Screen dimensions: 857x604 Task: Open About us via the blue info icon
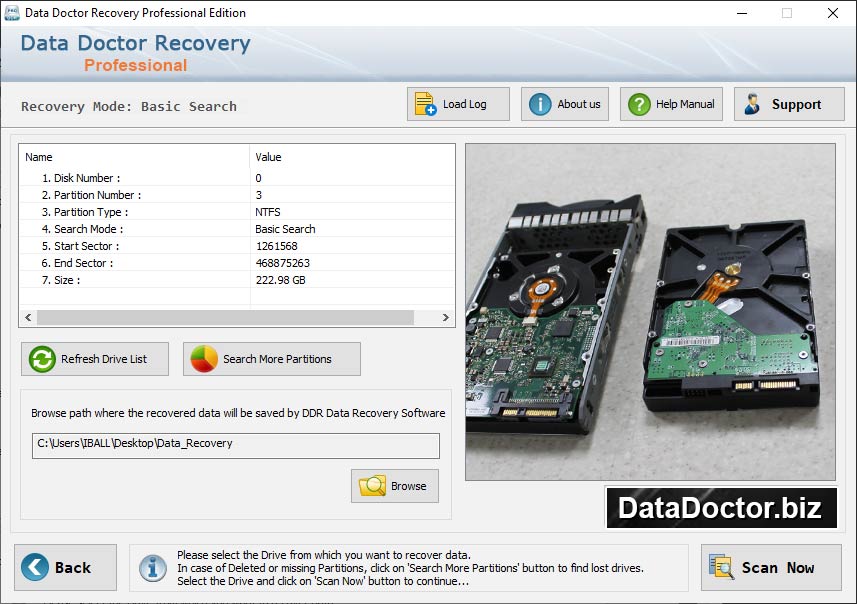pos(538,103)
